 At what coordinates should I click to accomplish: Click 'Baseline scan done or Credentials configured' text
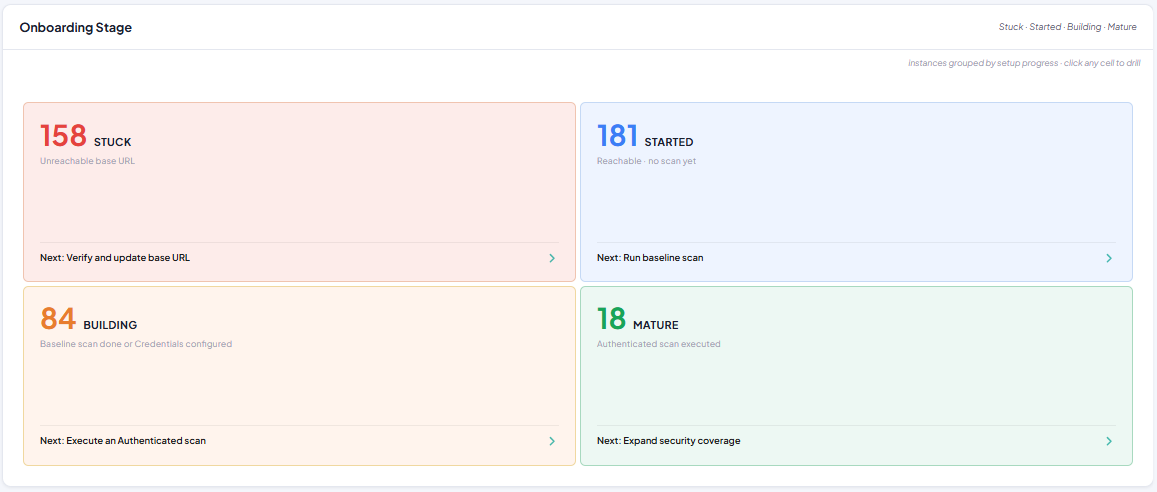pyautogui.click(x=136, y=344)
